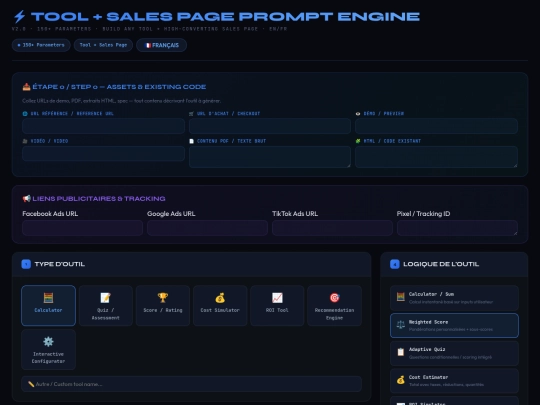Click the Logique de l'outil panel header
This screenshot has width=540, height=405.
point(454,264)
